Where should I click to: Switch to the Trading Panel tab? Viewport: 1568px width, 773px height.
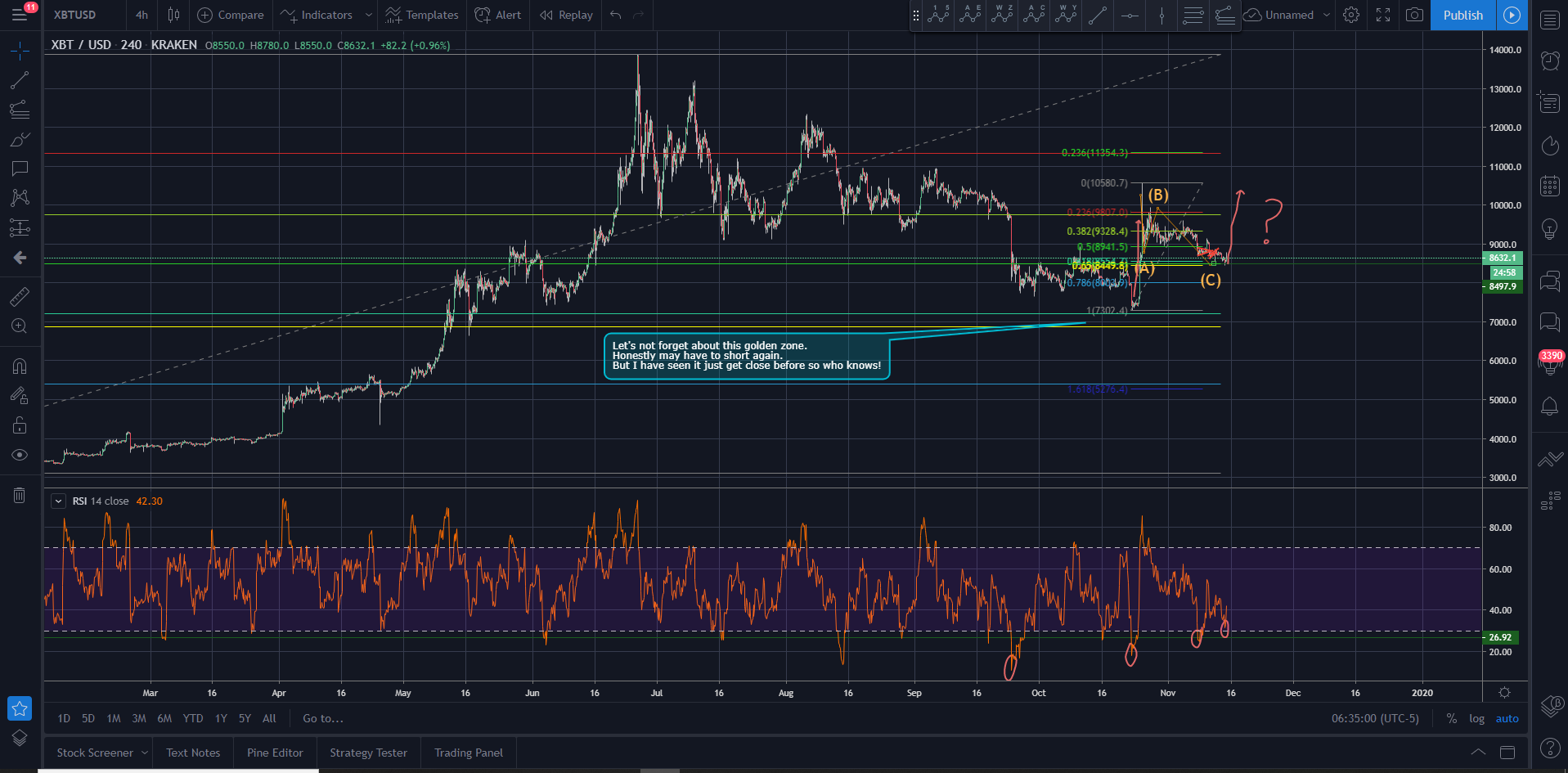pos(469,753)
